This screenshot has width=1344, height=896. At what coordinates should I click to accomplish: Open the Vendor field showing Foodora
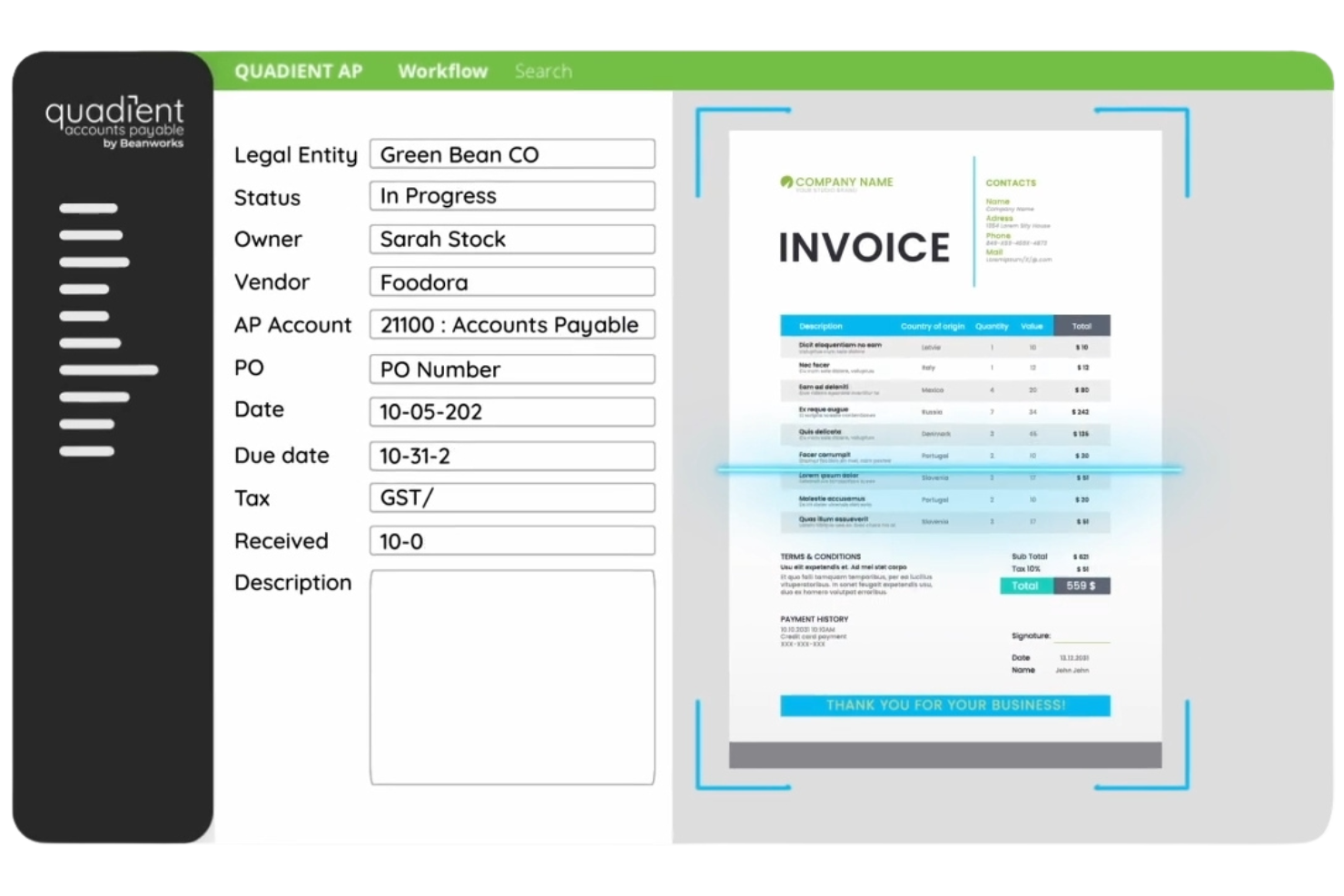pyautogui.click(x=511, y=282)
